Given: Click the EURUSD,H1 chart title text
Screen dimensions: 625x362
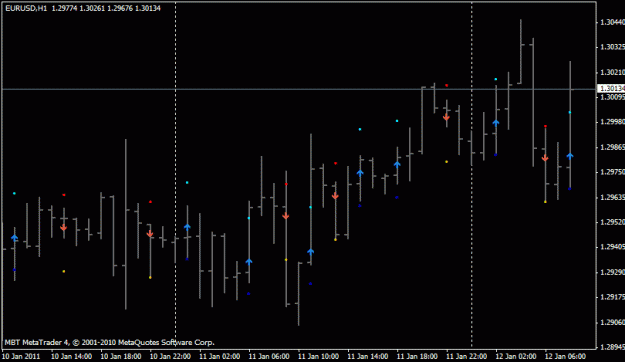Looking at the screenshot, I should pyautogui.click(x=26, y=8).
